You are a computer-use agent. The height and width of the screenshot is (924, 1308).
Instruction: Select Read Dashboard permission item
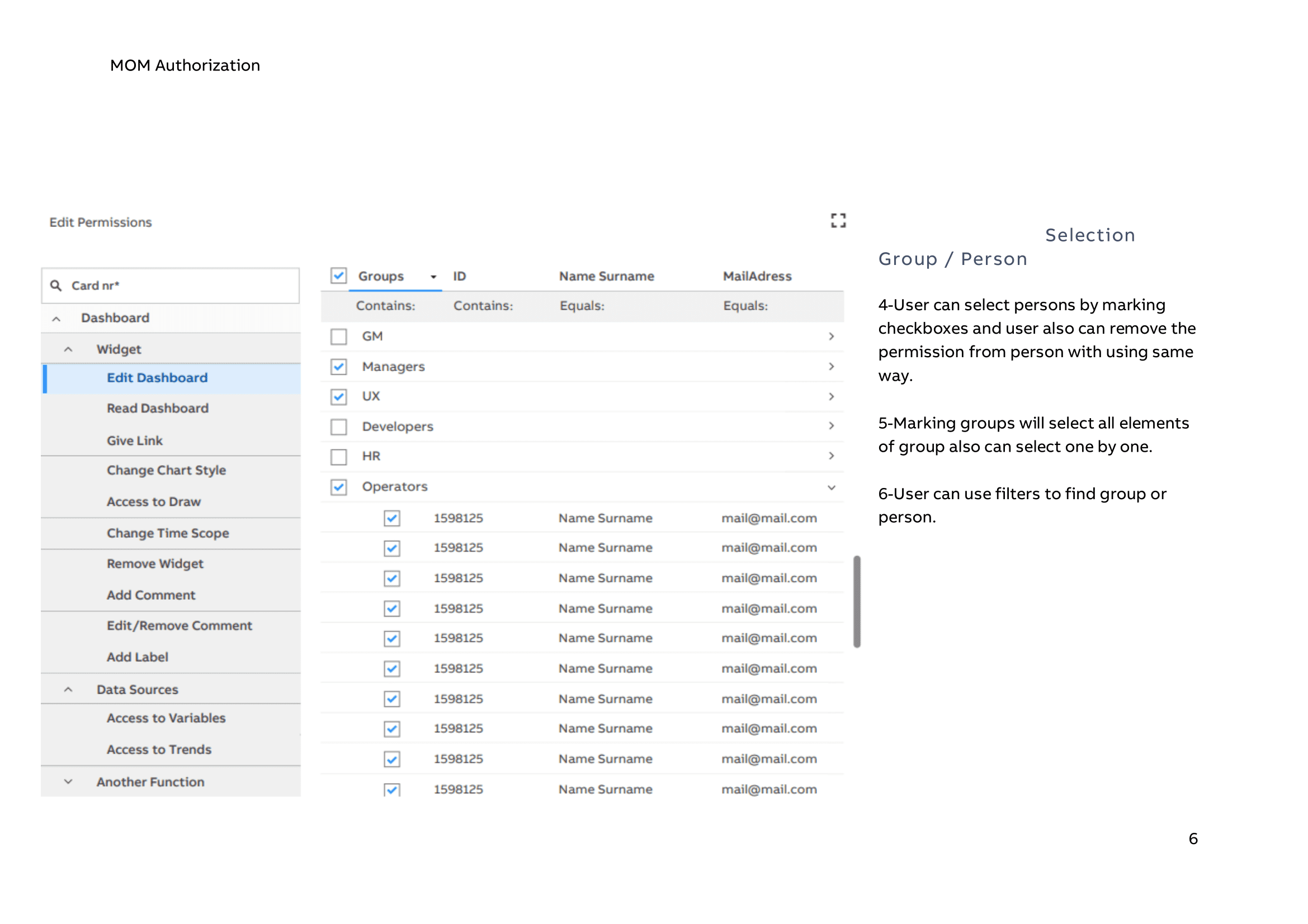158,408
